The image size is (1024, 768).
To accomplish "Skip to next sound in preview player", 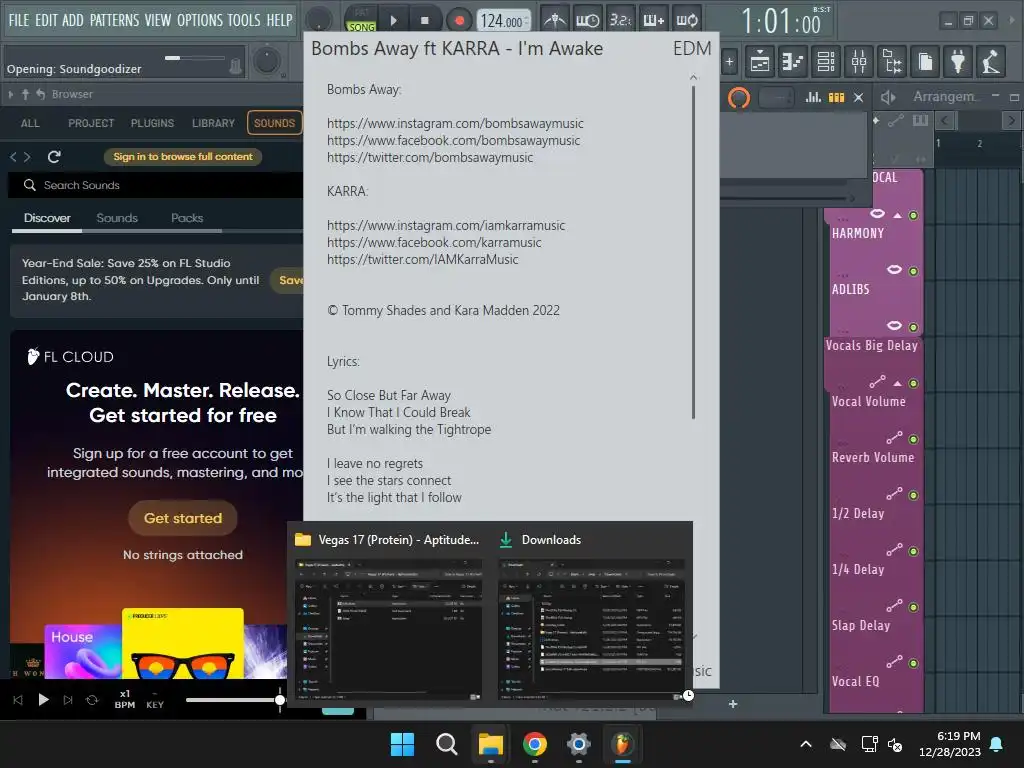I will tap(68, 700).
